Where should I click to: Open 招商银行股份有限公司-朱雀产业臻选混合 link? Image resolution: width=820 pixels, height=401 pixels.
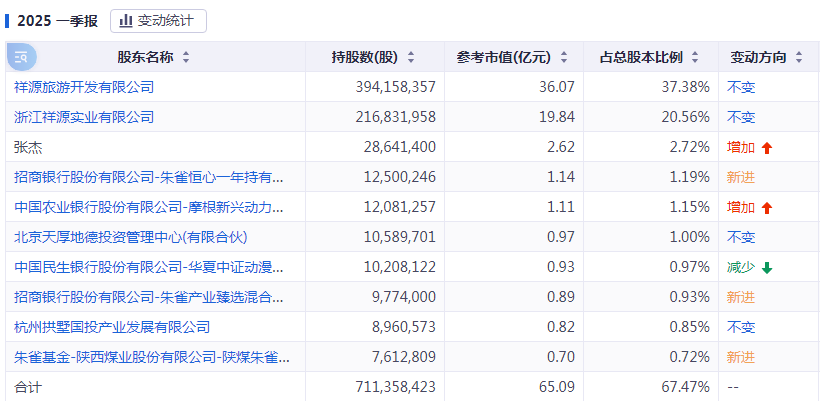(149, 297)
